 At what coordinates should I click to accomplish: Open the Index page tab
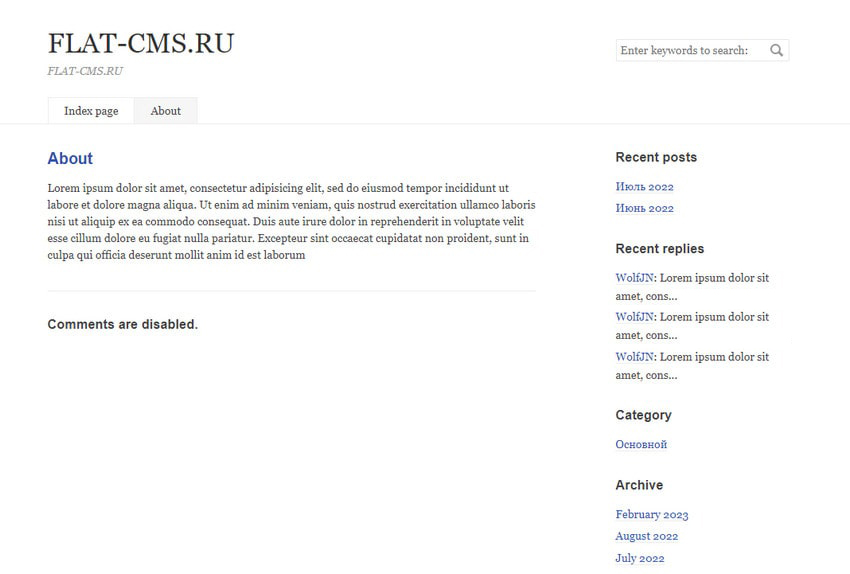point(91,111)
